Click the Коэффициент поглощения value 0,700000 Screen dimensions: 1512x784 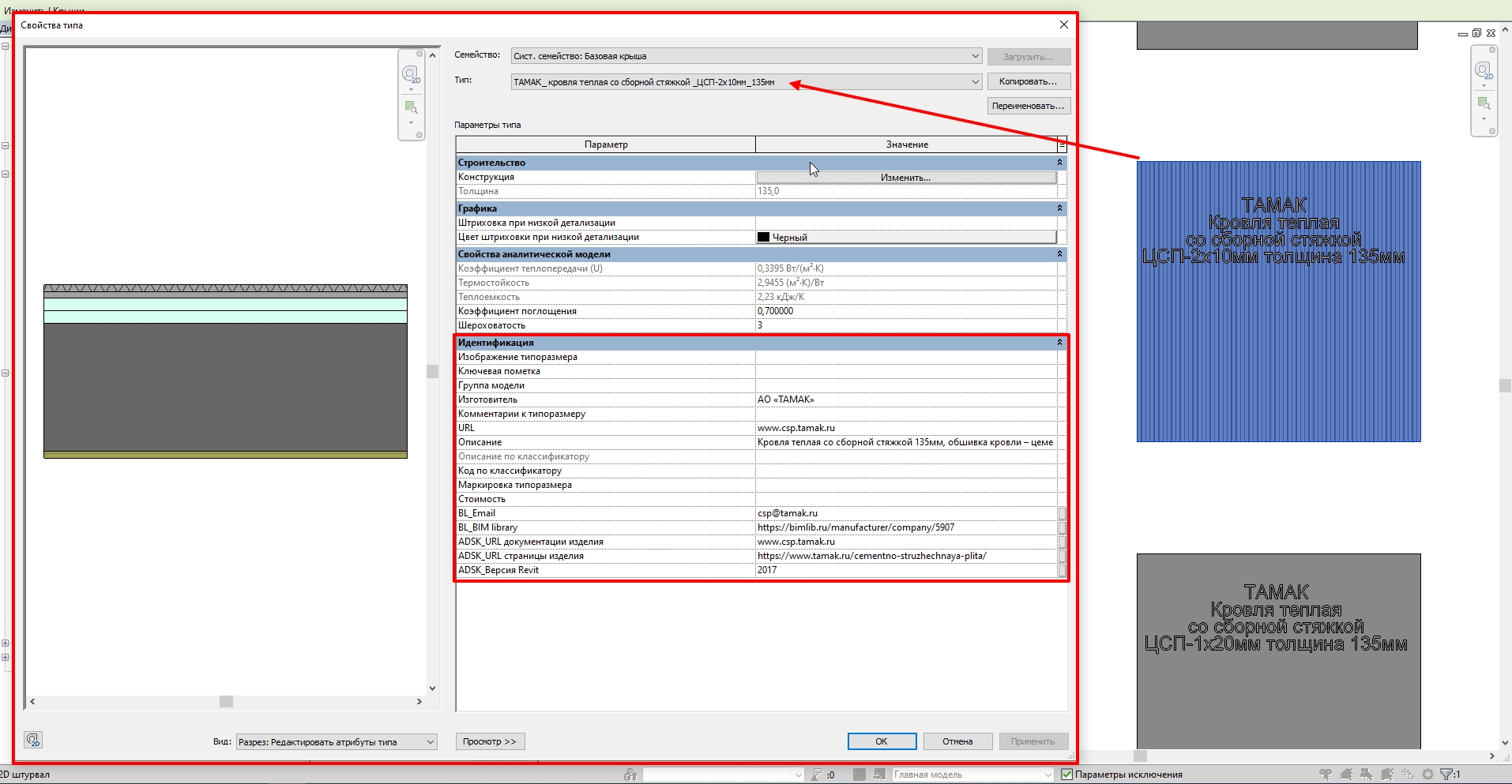point(906,311)
